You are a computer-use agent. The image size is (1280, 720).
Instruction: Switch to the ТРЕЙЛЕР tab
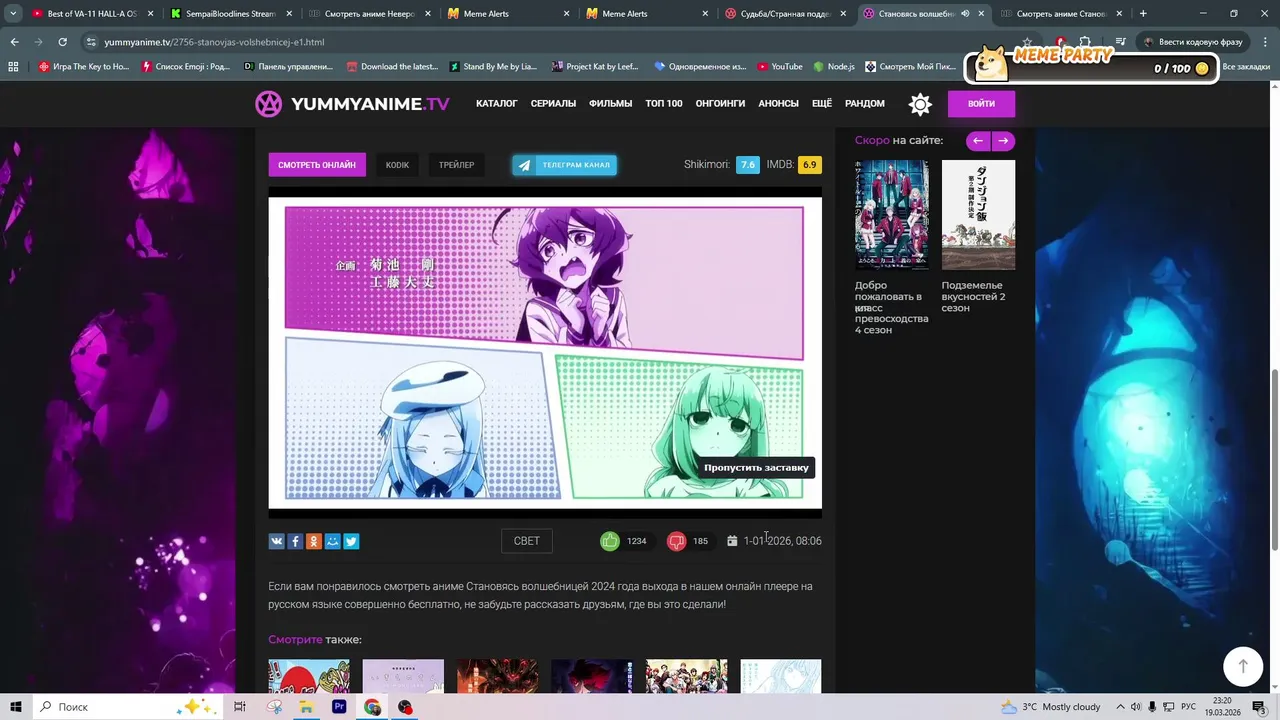(x=457, y=165)
